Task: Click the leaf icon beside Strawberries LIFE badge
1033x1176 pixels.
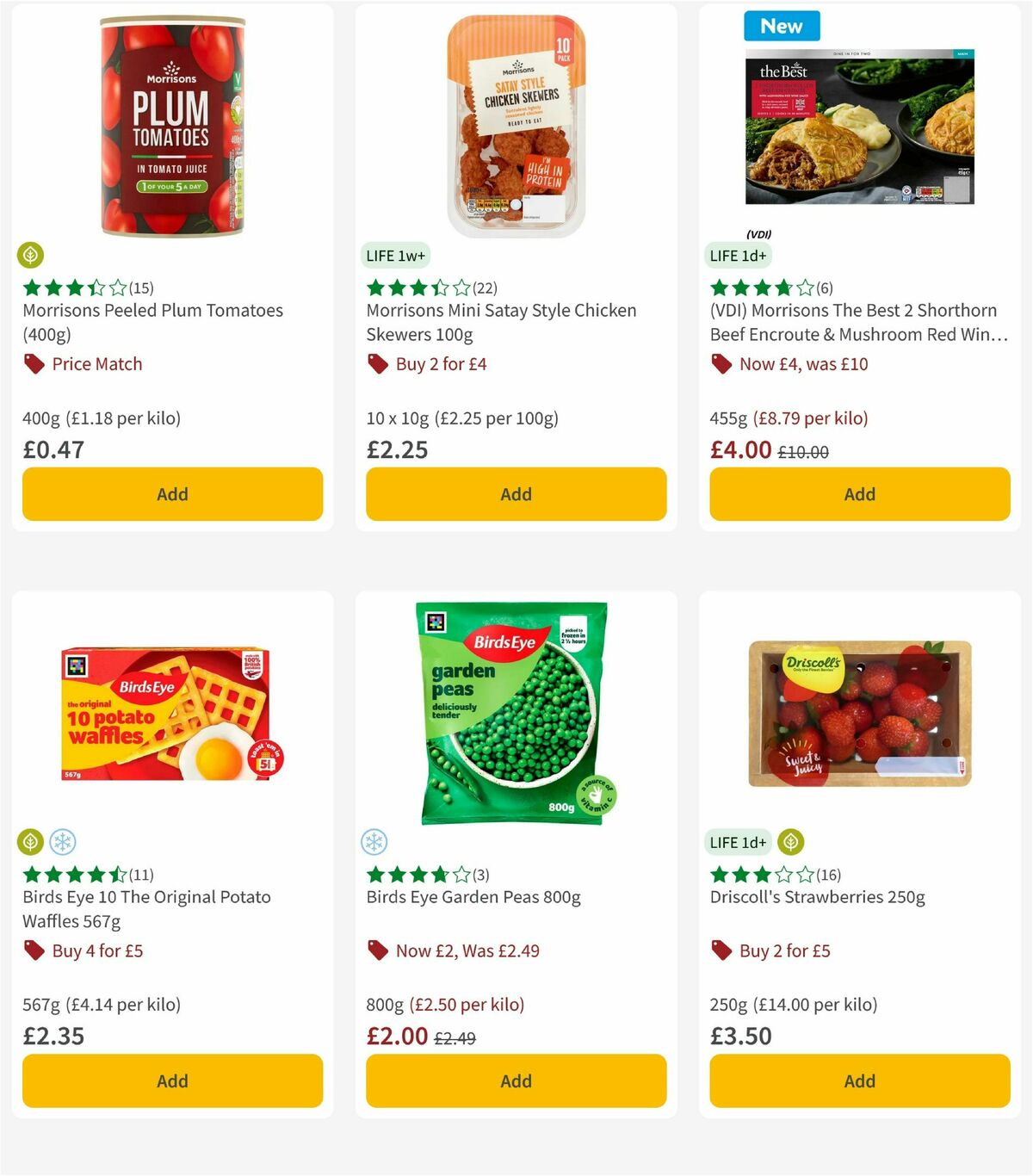Action: [x=791, y=842]
